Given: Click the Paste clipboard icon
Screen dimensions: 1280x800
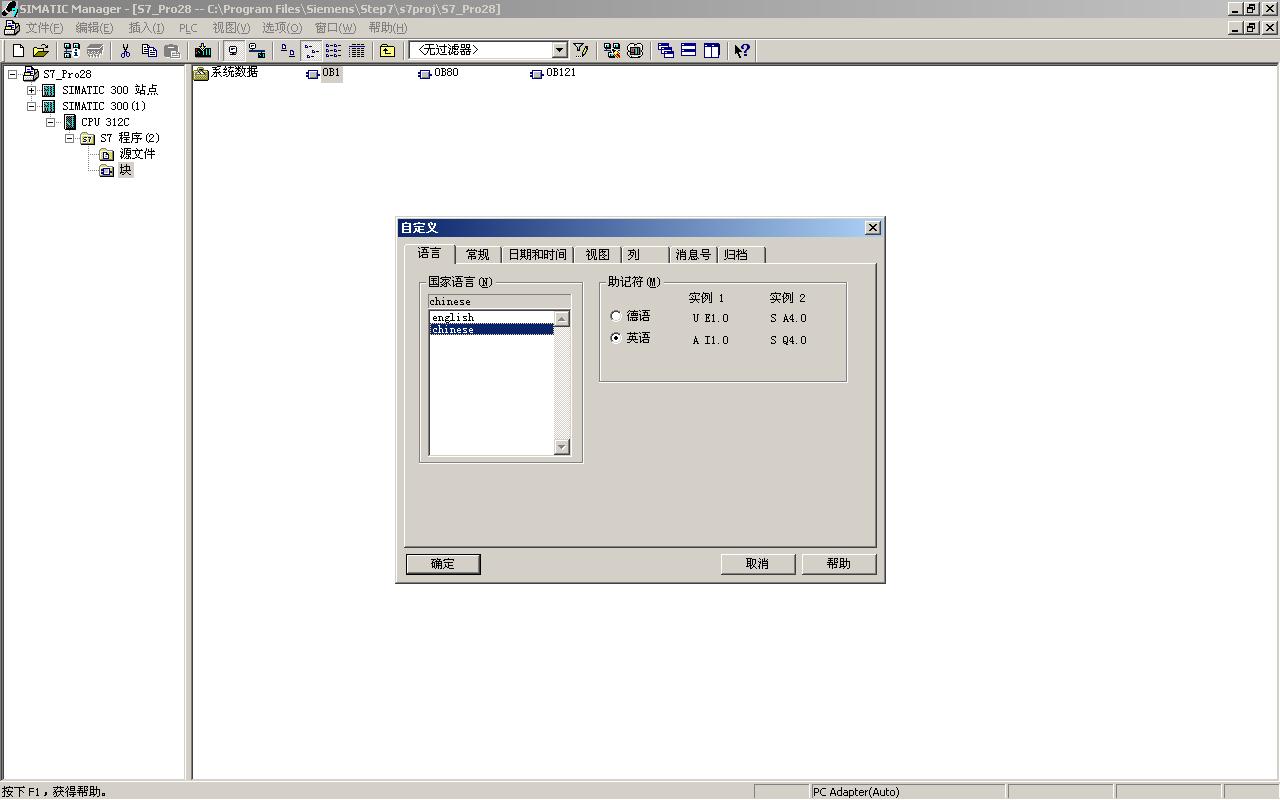Looking at the screenshot, I should 172,50.
